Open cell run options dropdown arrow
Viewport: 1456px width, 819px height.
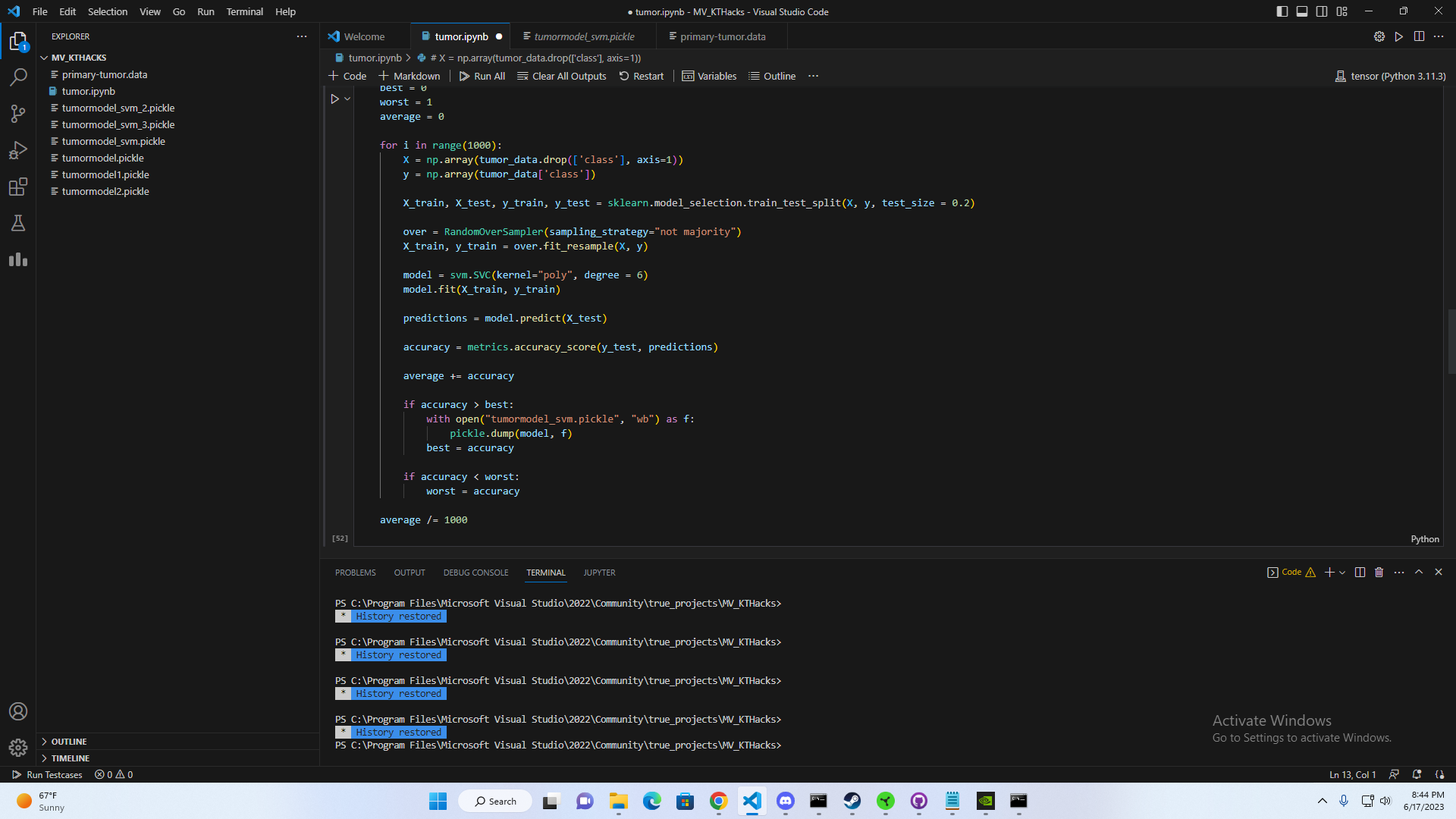[347, 99]
